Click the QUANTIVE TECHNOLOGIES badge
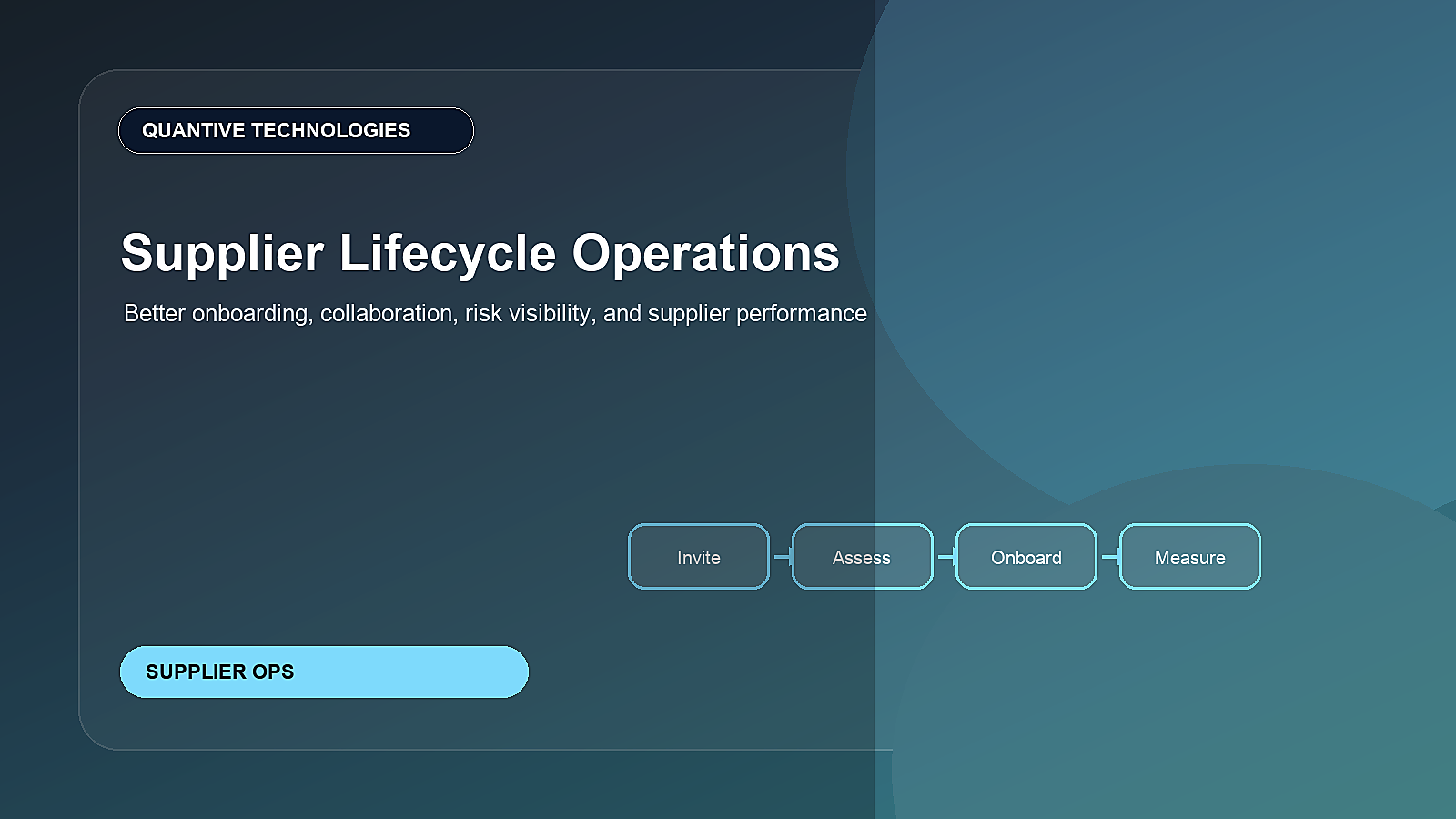Screen dimensions: 1456x819 (296, 130)
